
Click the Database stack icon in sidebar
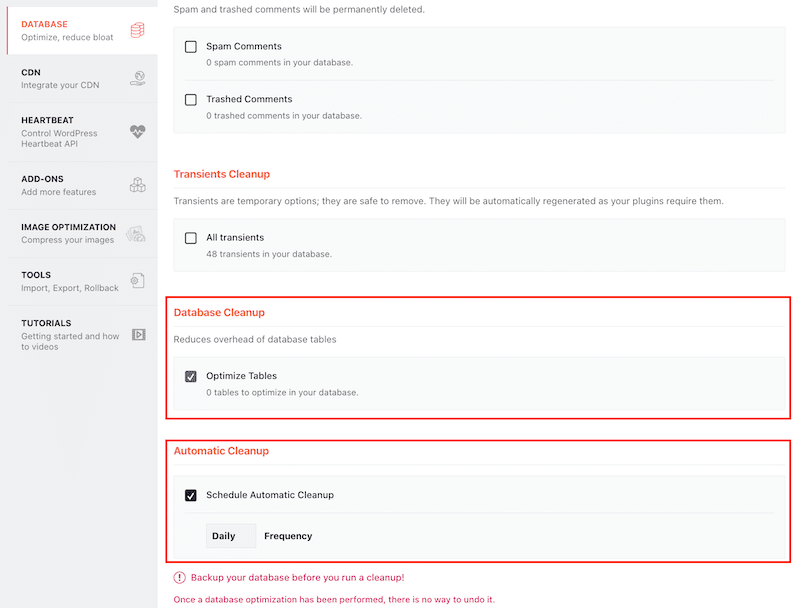point(137,30)
